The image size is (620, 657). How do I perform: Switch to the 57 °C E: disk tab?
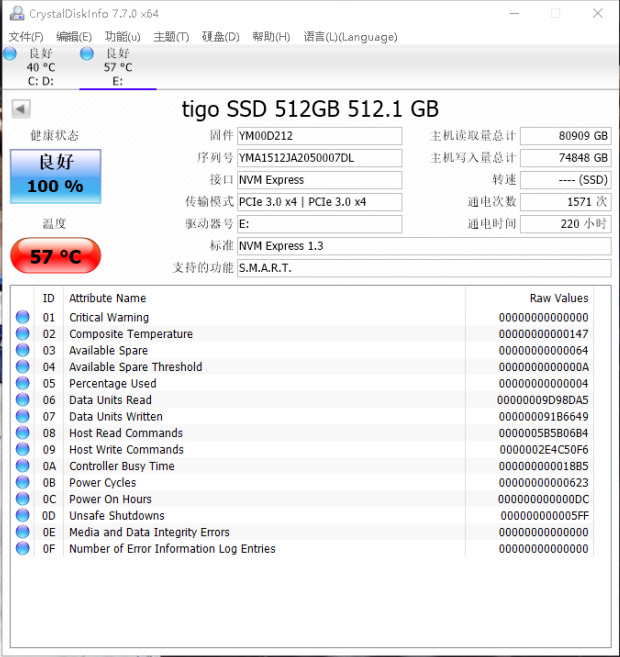click(x=118, y=67)
